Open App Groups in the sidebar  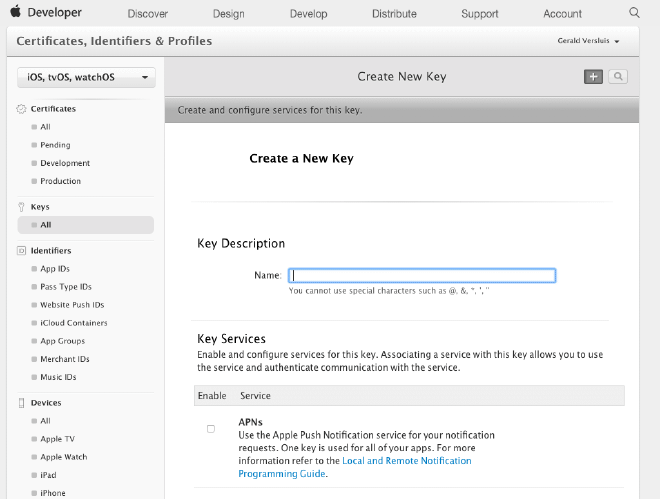[x=62, y=341]
